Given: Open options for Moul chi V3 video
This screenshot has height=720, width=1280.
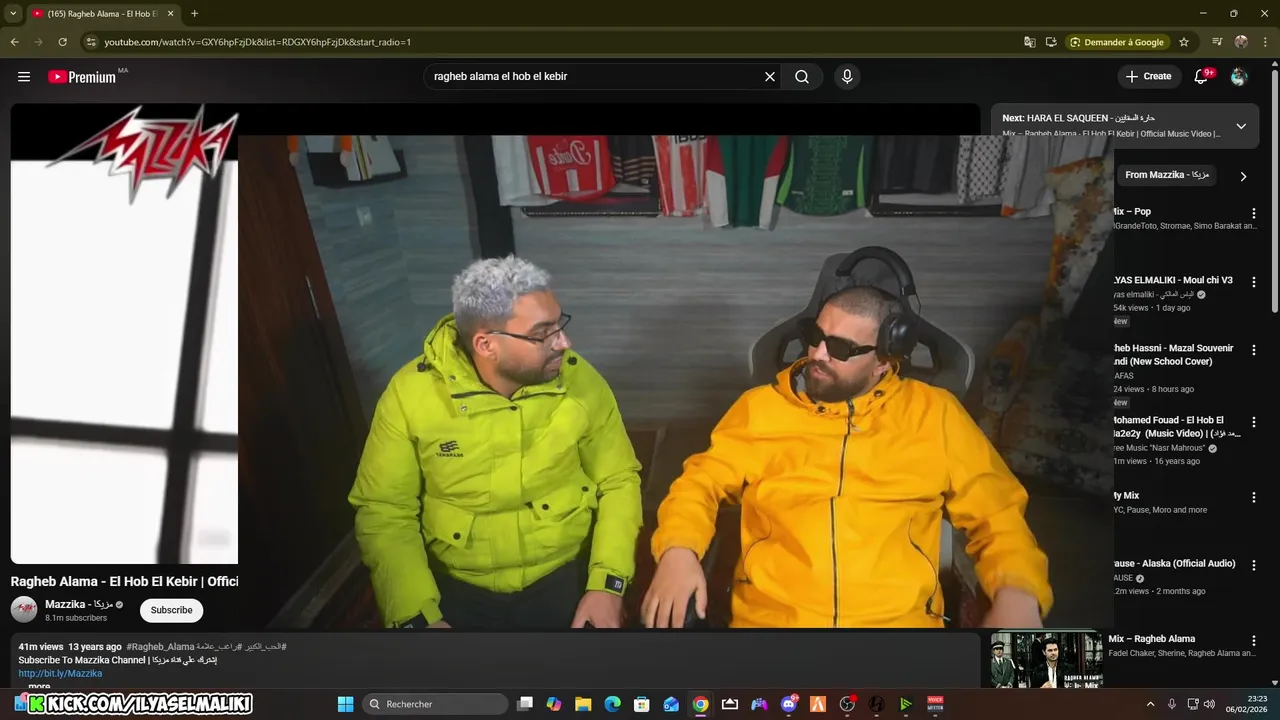Looking at the screenshot, I should (x=1254, y=283).
